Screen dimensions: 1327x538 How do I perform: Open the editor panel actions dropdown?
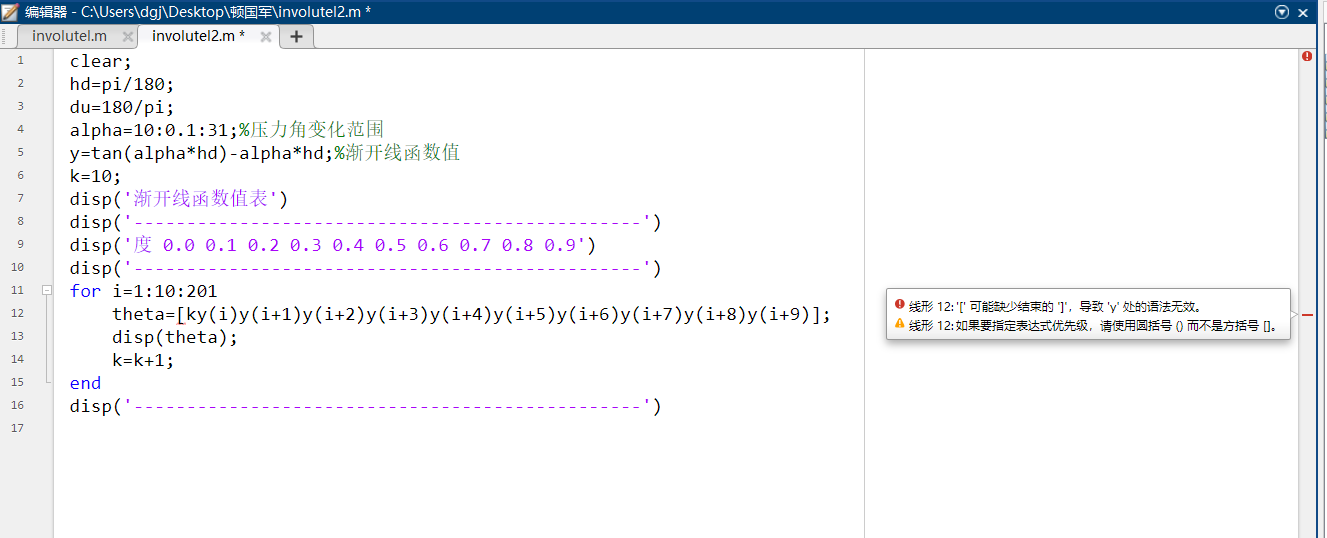pos(1282,12)
